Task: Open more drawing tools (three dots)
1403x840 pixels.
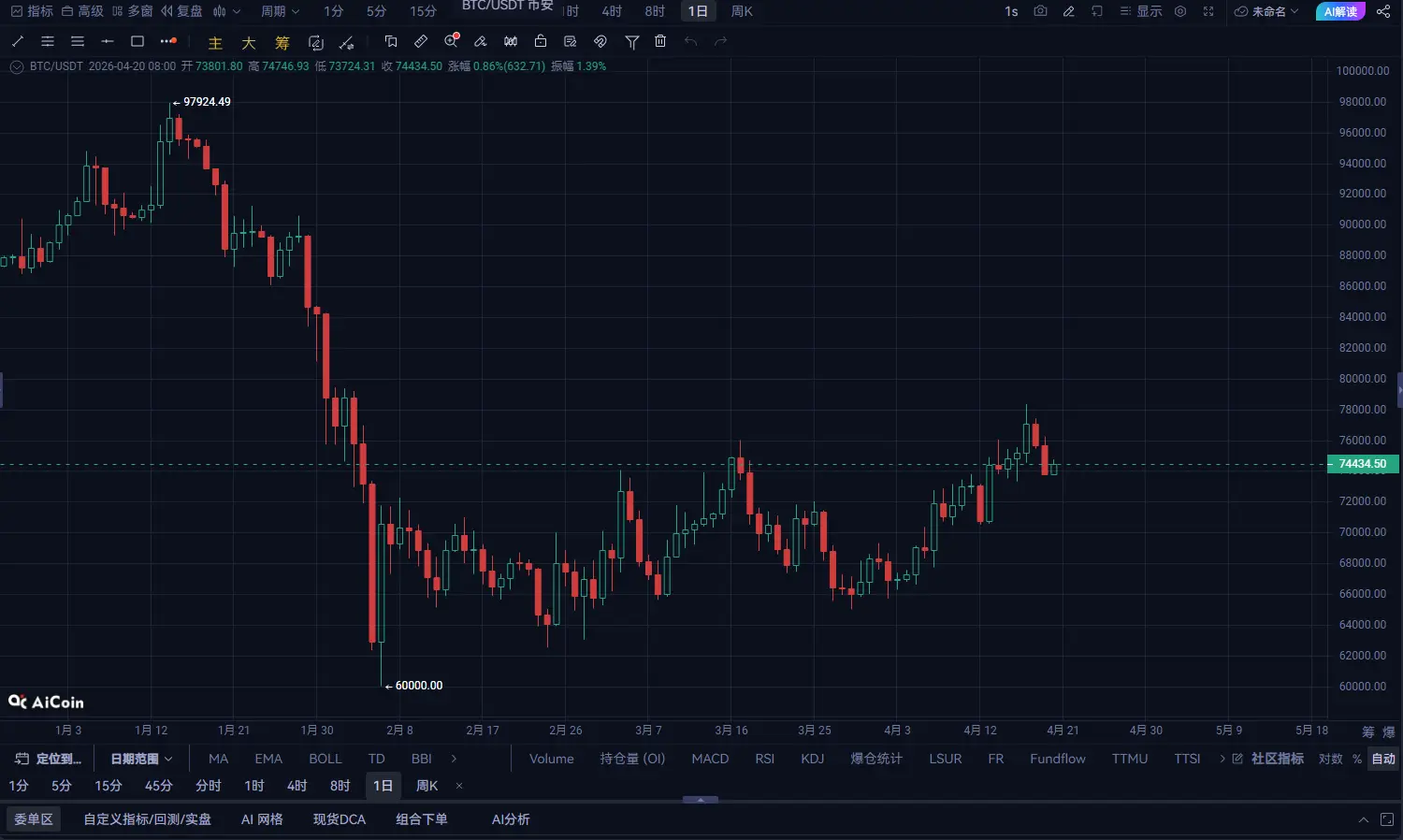Action: click(168, 41)
